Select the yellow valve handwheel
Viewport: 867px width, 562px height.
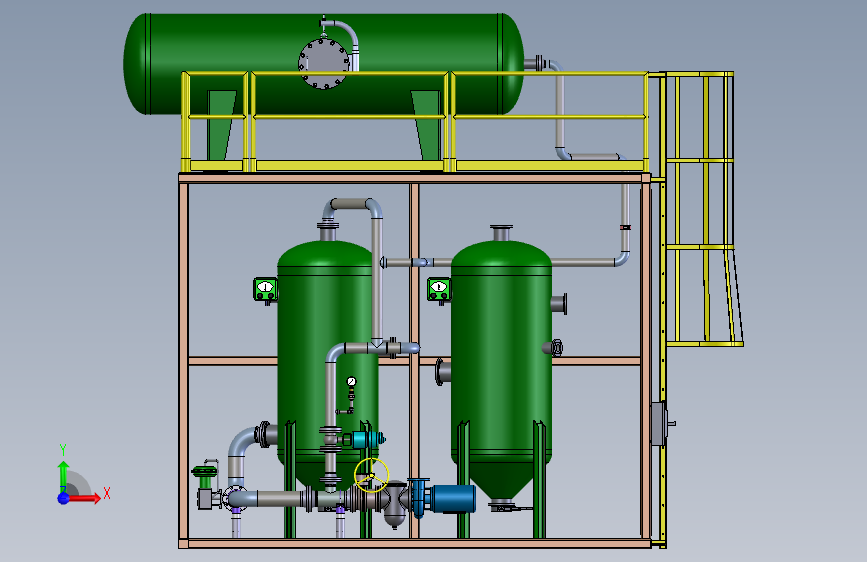(372, 475)
